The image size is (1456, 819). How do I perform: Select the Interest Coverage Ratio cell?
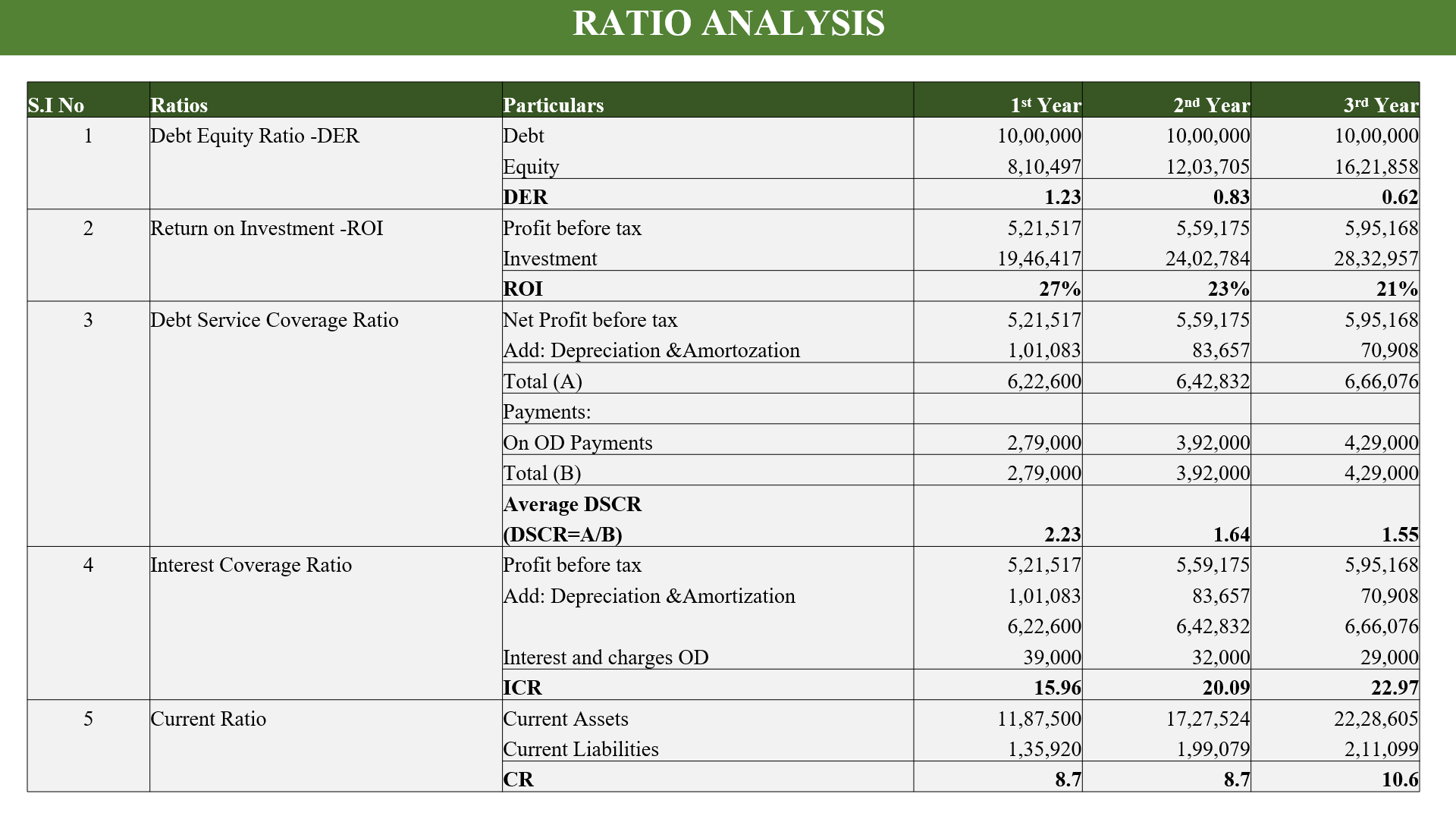[x=251, y=565]
